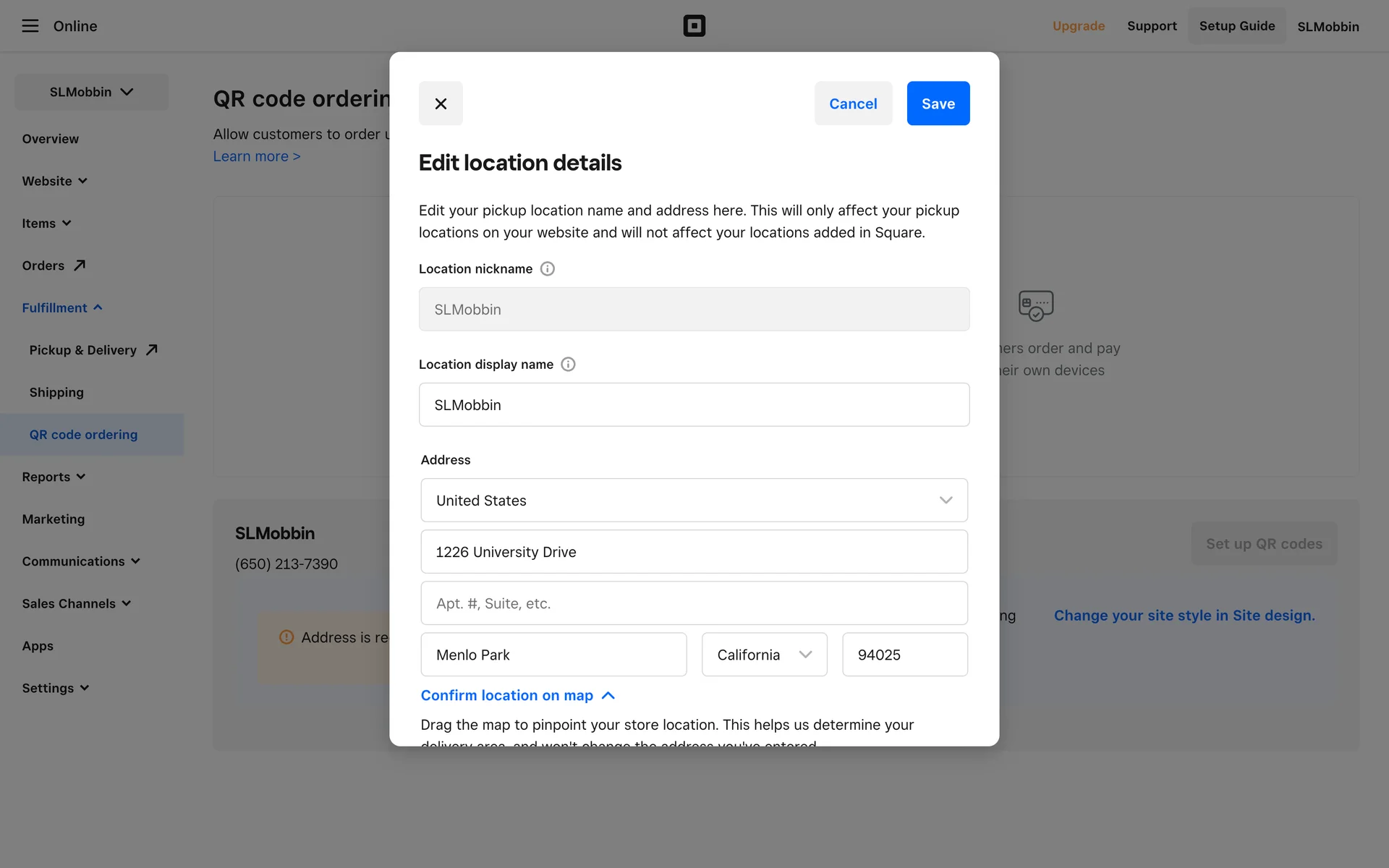Screen dimensions: 1389x868
Task: Click the Square logo icon
Action: [x=694, y=26]
